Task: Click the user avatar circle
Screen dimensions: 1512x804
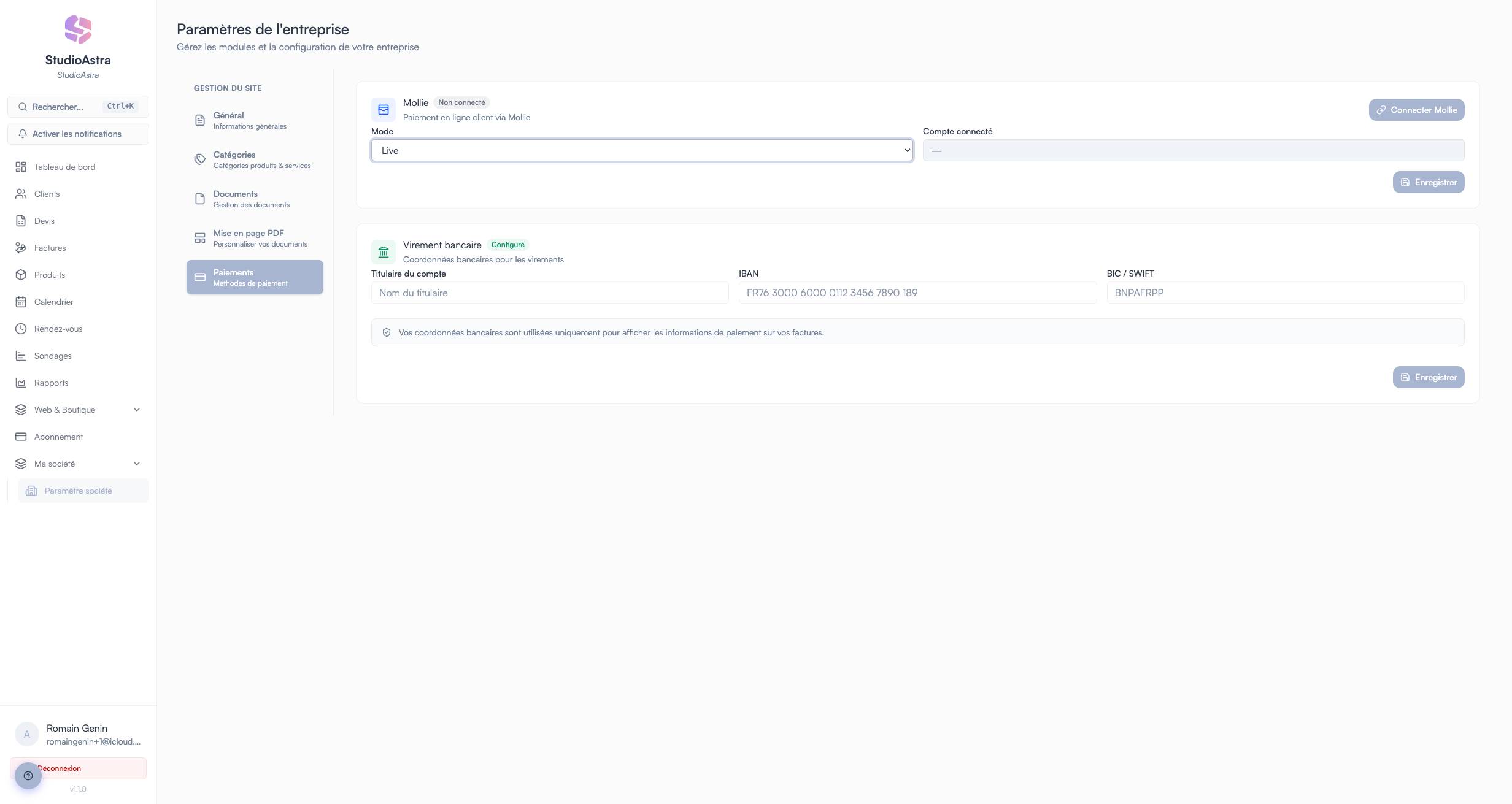Action: (27, 734)
